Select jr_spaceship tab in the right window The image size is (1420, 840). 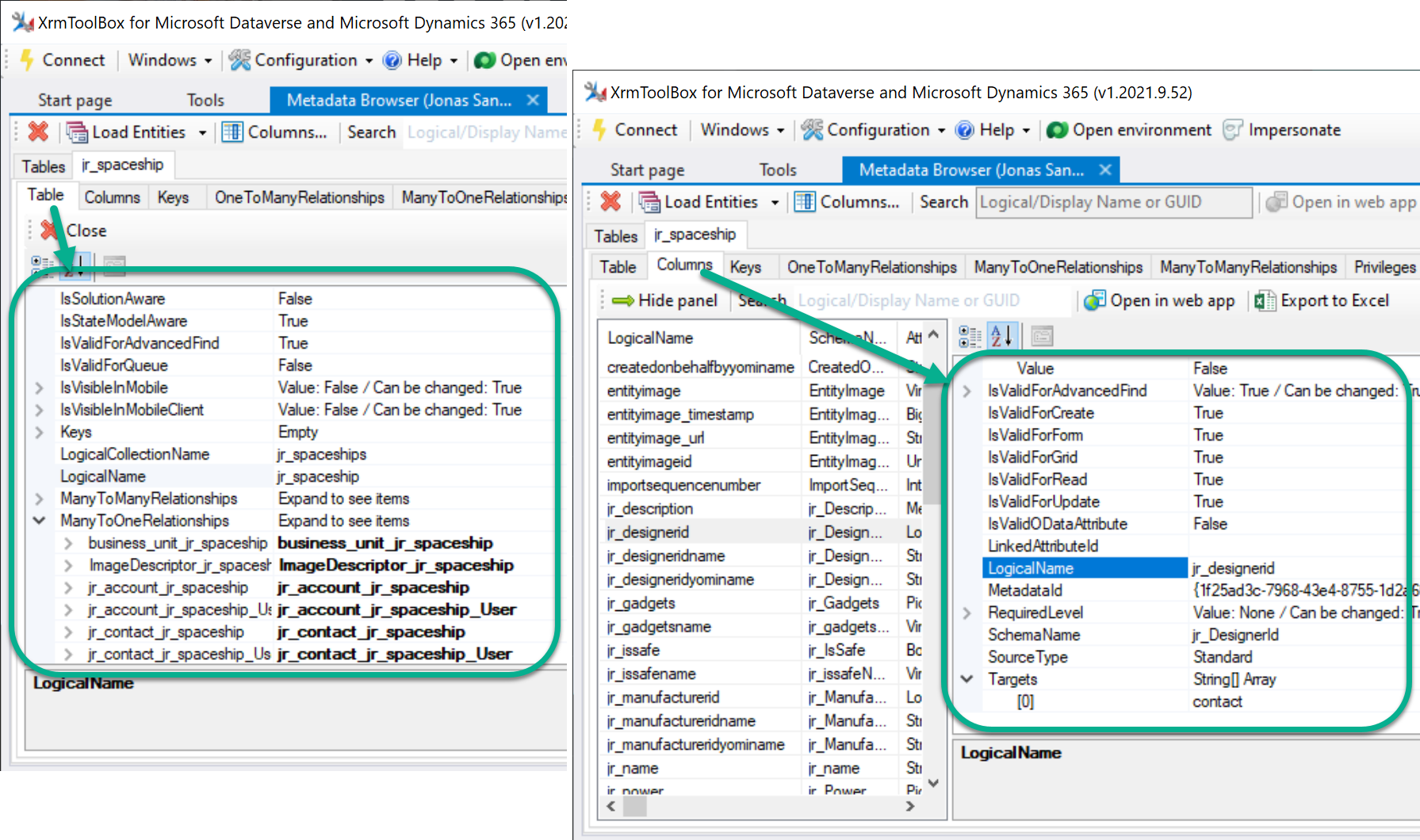coord(695,235)
